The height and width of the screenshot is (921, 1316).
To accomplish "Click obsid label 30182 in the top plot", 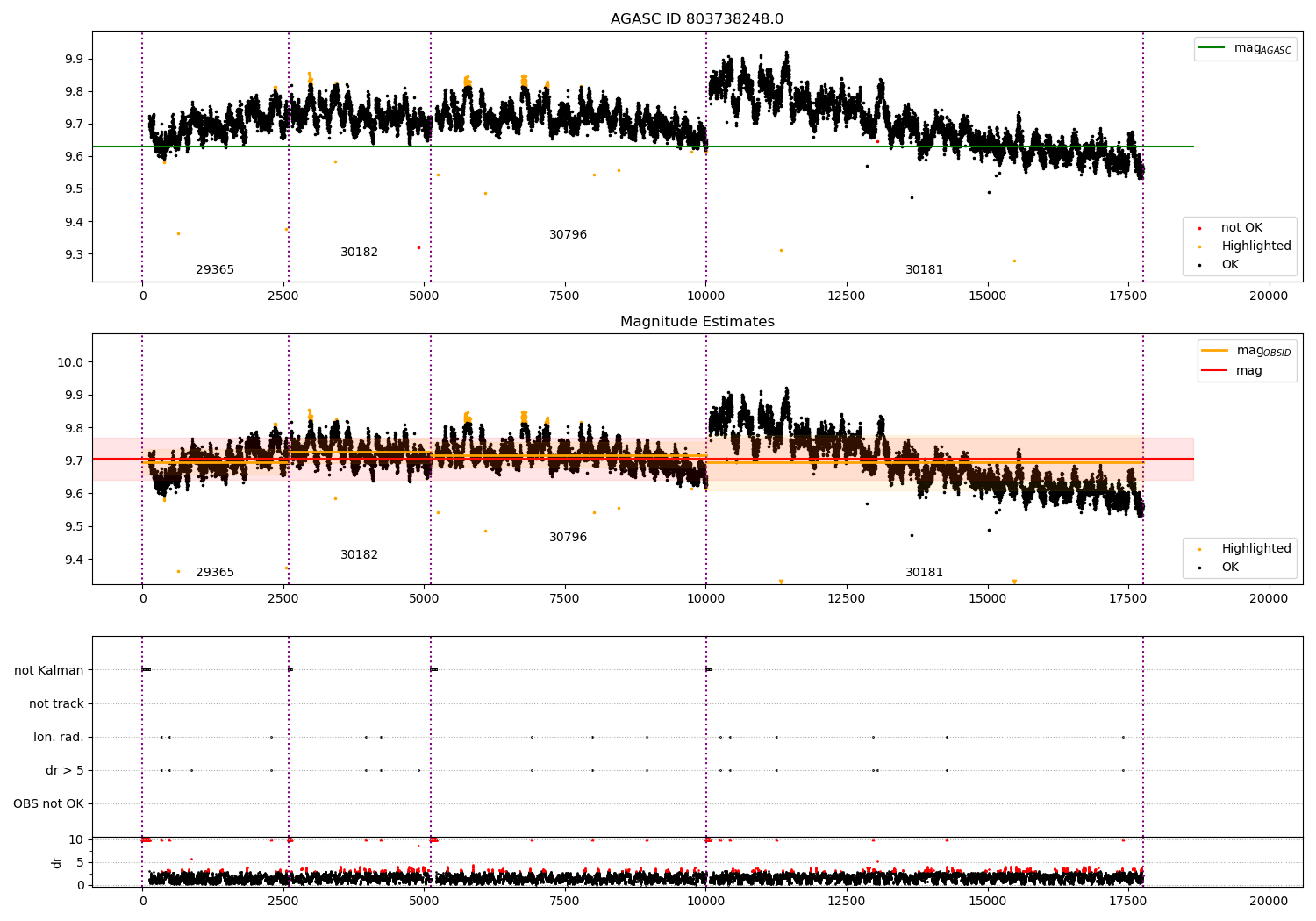I will (360, 253).
